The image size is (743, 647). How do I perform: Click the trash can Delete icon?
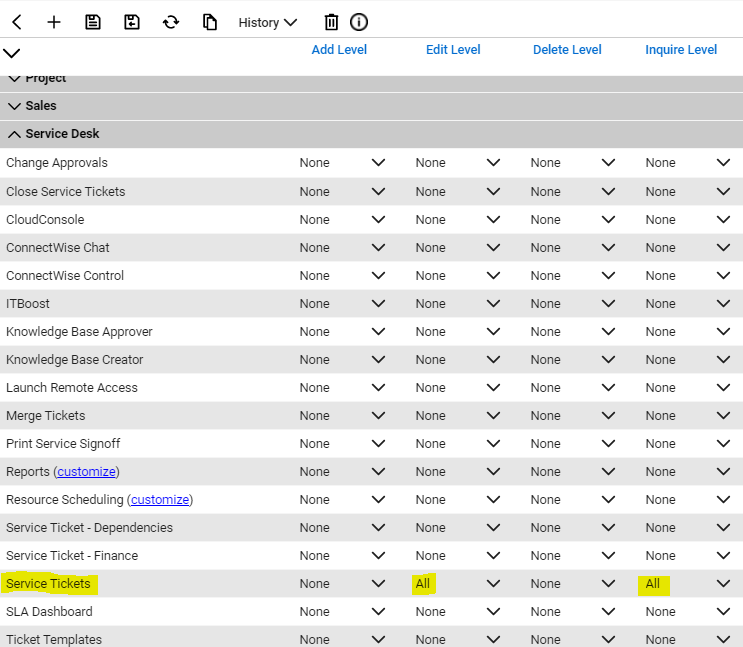331,22
